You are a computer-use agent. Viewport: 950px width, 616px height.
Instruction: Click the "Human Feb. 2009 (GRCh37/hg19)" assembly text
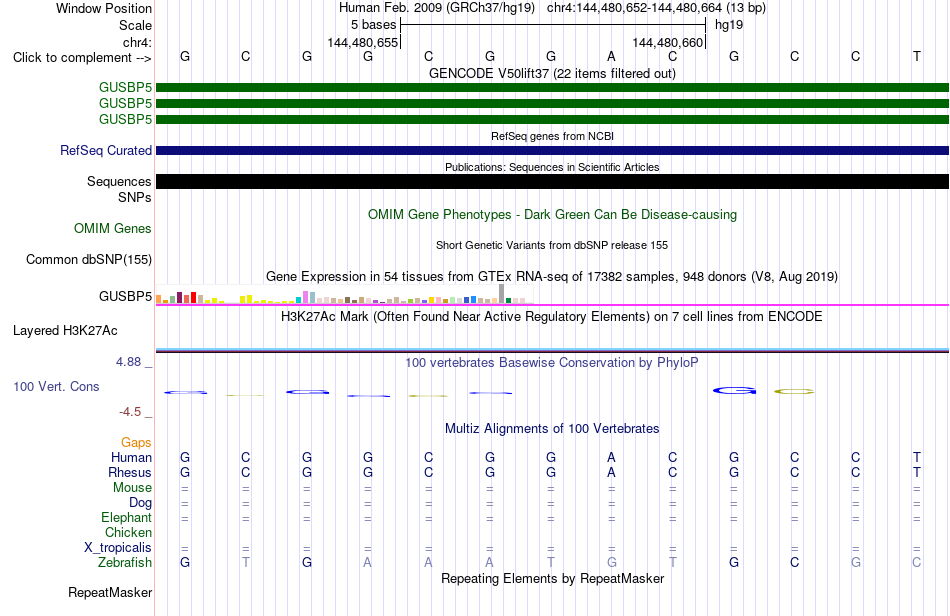pos(437,8)
